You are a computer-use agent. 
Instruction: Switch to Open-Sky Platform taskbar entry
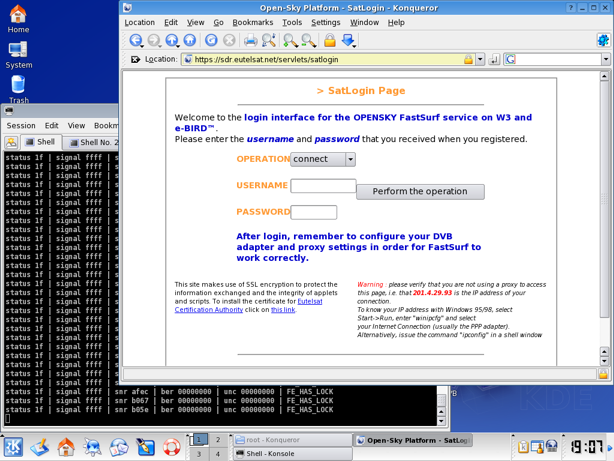(x=414, y=440)
